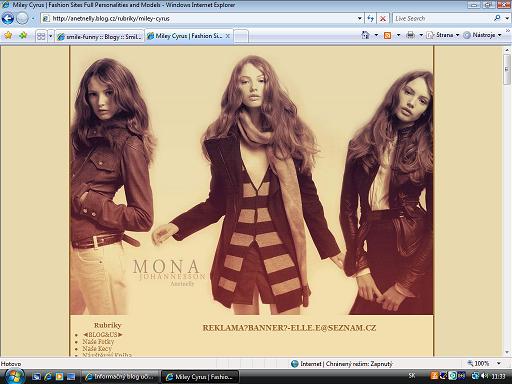Click the volume speaker tray icon

(484, 376)
